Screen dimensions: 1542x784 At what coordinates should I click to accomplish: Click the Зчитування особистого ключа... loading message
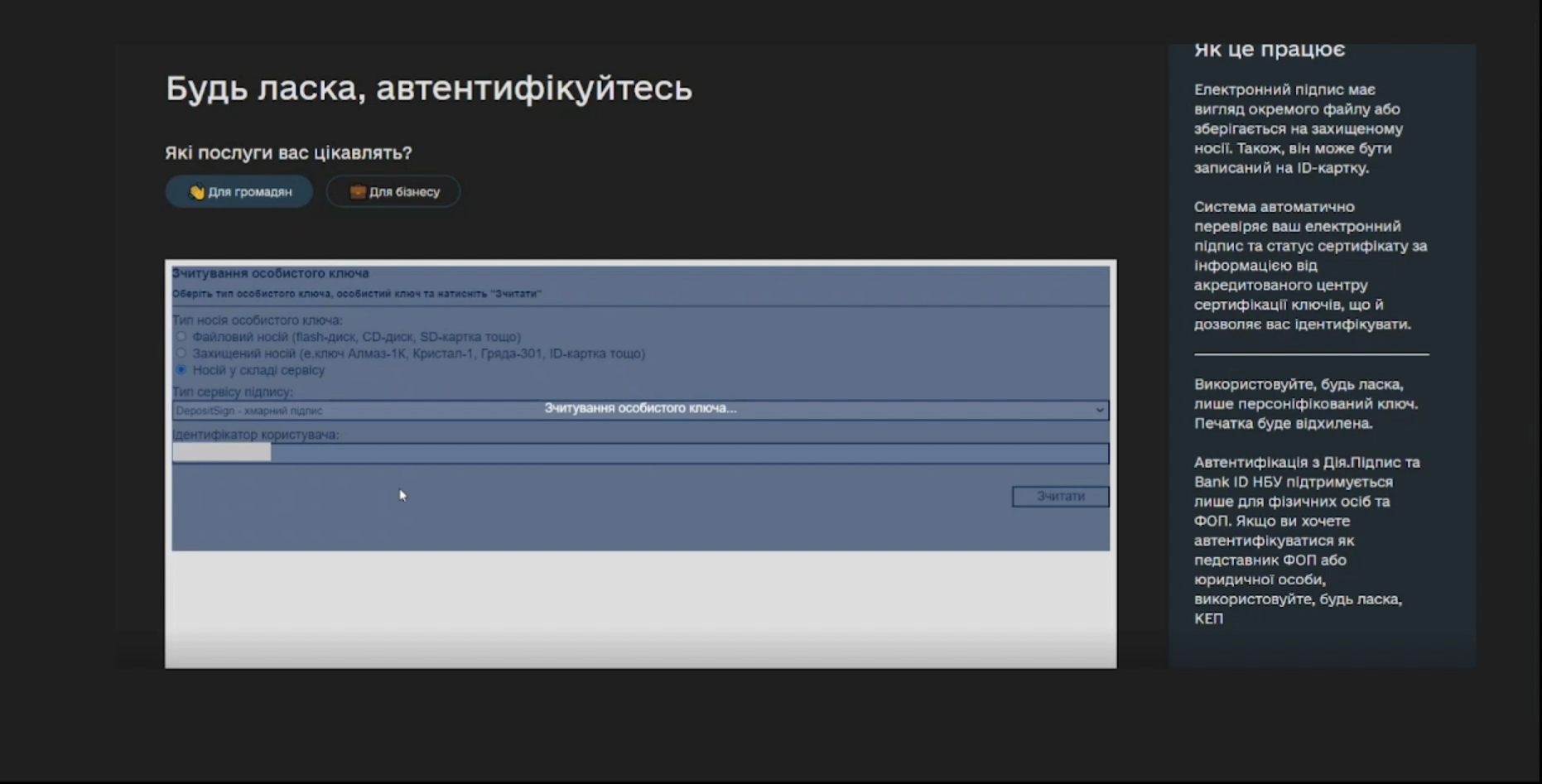click(640, 408)
